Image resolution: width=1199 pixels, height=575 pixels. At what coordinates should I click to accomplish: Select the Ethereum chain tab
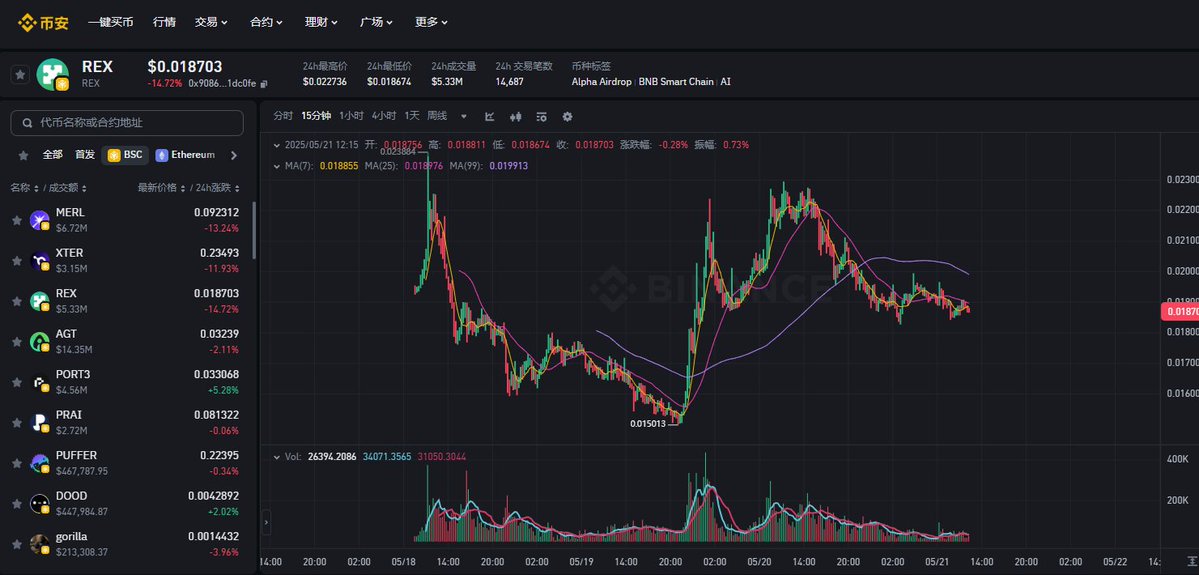[185, 155]
